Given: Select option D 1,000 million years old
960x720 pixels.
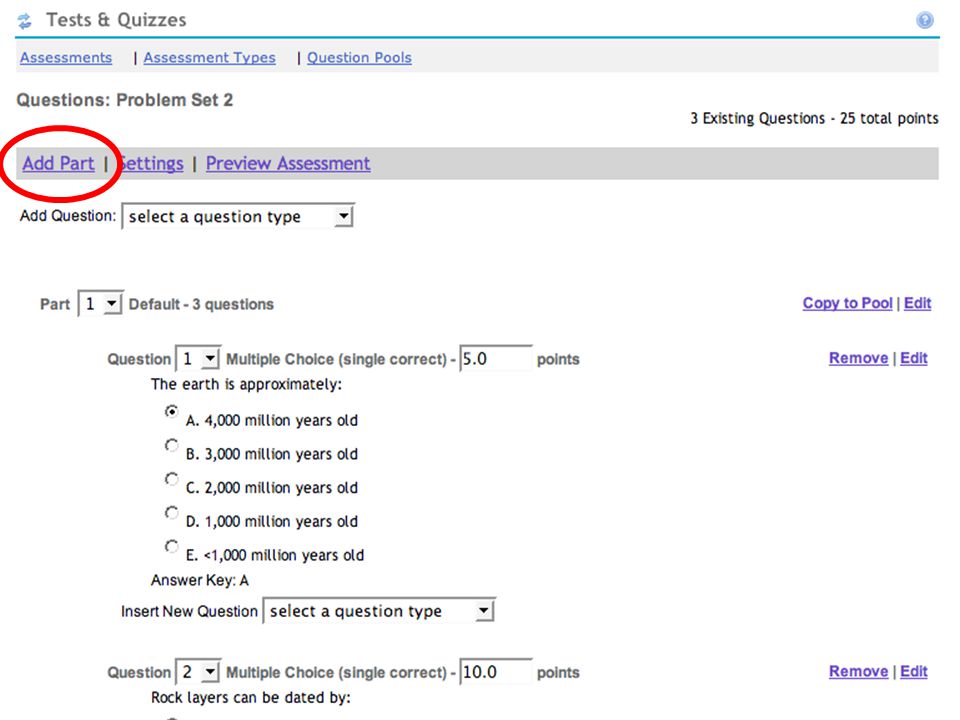Looking at the screenshot, I should (171, 512).
